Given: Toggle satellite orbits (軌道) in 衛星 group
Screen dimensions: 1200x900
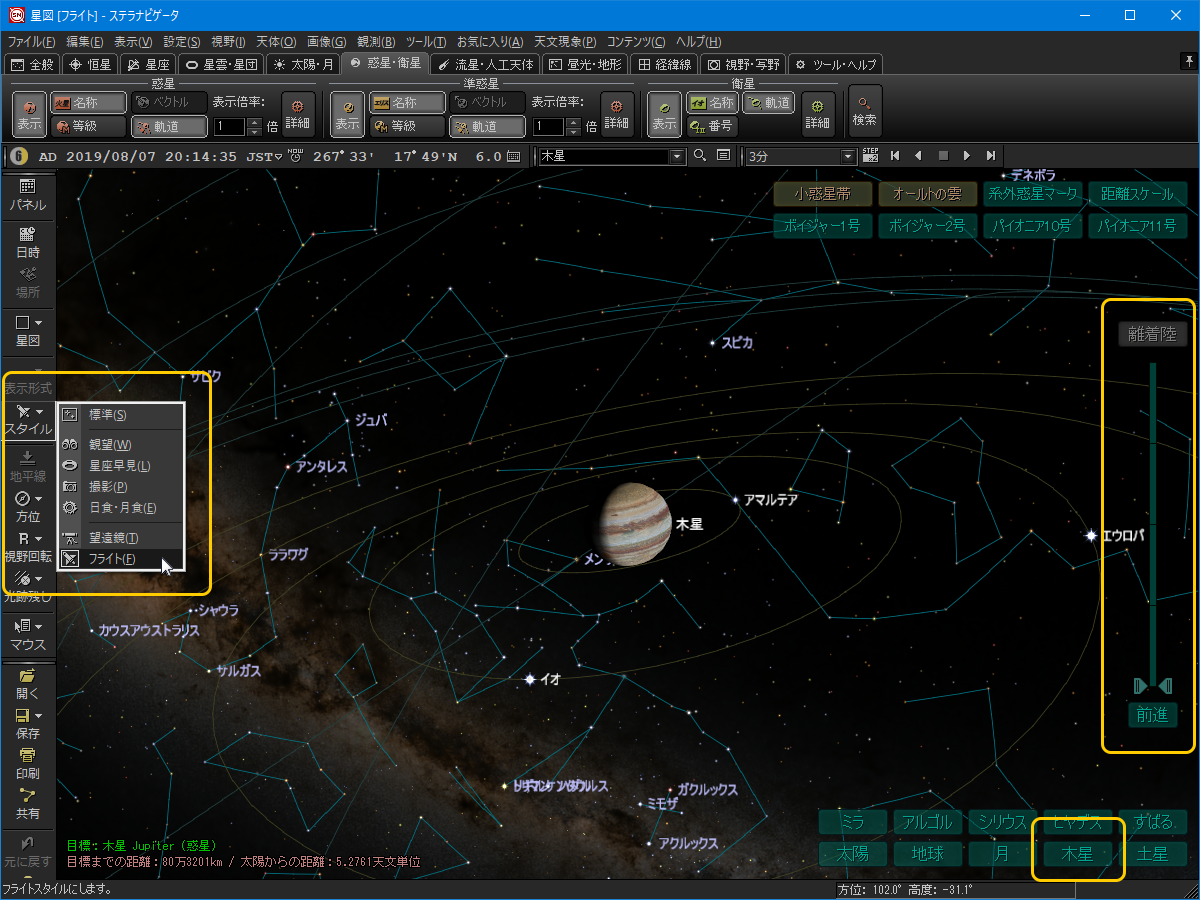Looking at the screenshot, I should click(x=768, y=103).
